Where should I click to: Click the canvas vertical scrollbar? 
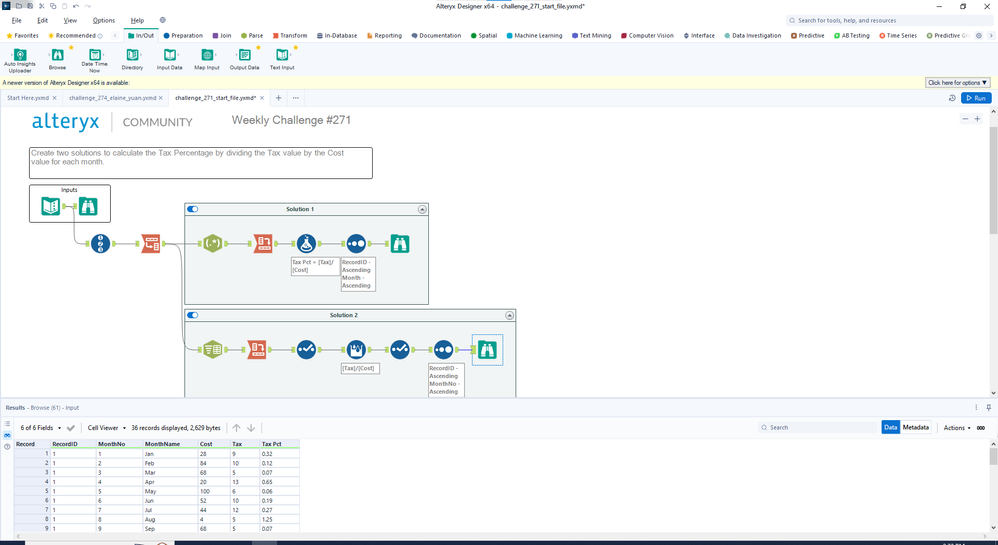click(994, 180)
